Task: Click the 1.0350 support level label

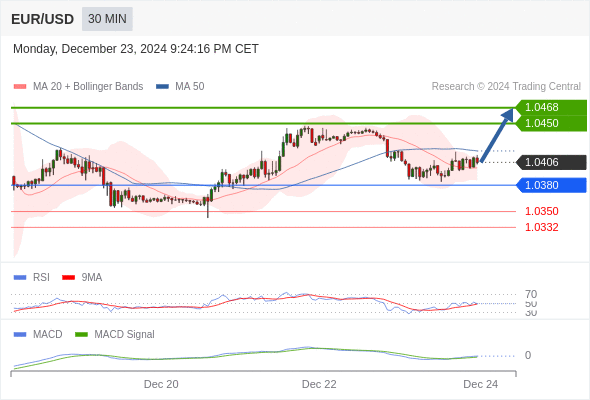Action: click(541, 211)
